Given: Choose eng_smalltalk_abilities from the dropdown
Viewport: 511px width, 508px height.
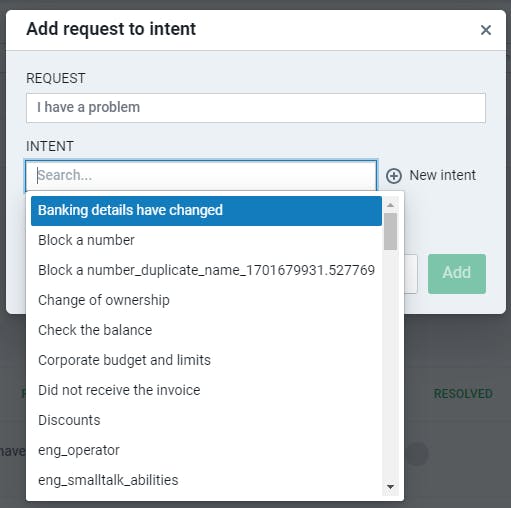Looking at the screenshot, I should pyautogui.click(x=206, y=480).
